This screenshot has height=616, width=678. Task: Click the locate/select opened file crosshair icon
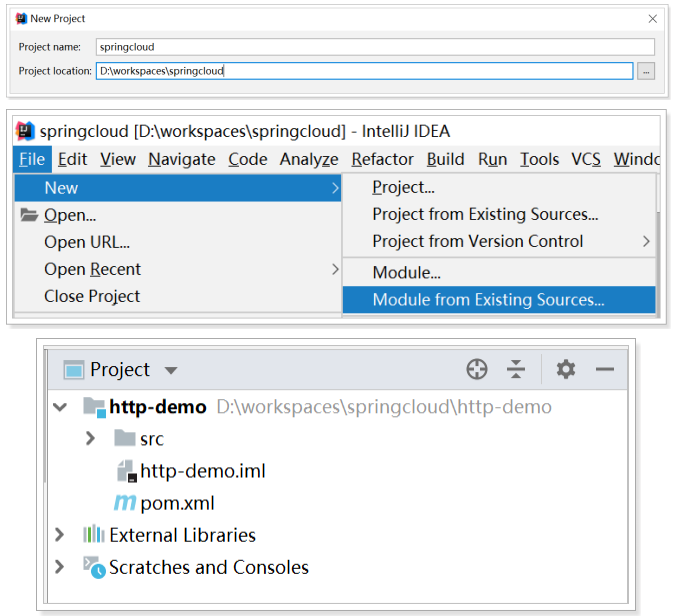point(477,369)
